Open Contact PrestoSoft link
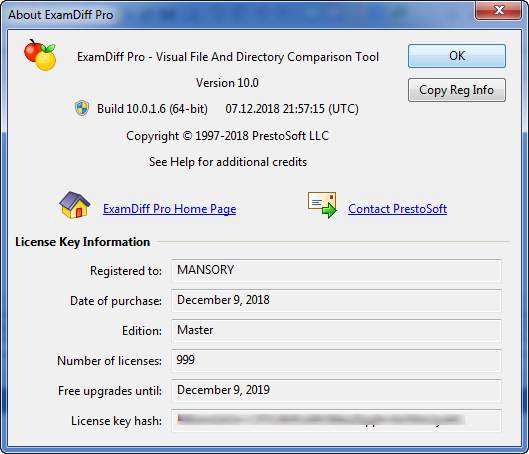The width and height of the screenshot is (529, 454). click(x=397, y=209)
